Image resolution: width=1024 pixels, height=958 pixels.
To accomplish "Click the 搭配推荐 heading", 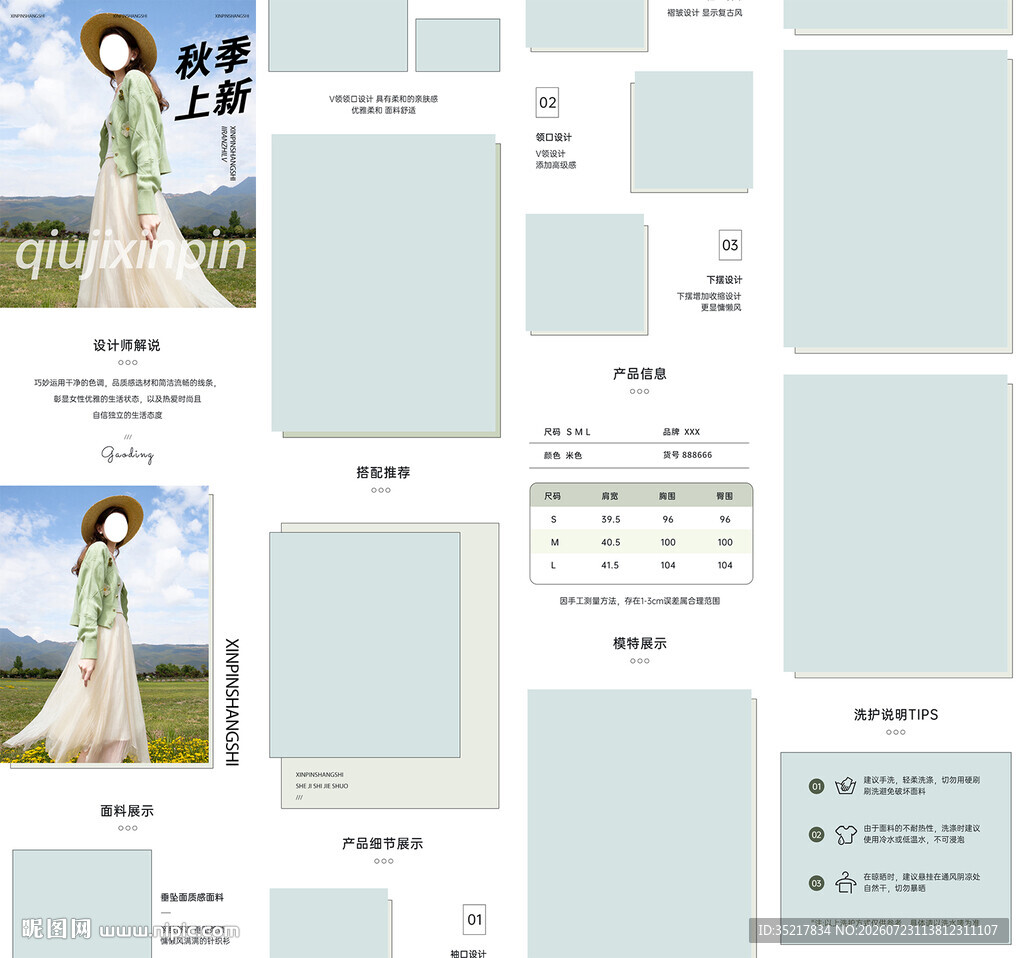I will [x=383, y=472].
